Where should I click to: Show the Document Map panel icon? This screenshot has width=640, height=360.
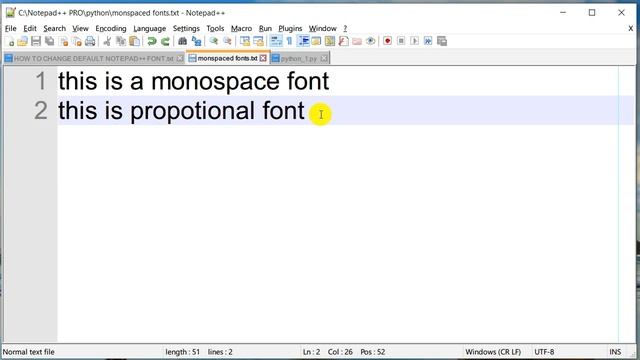(x=330, y=41)
